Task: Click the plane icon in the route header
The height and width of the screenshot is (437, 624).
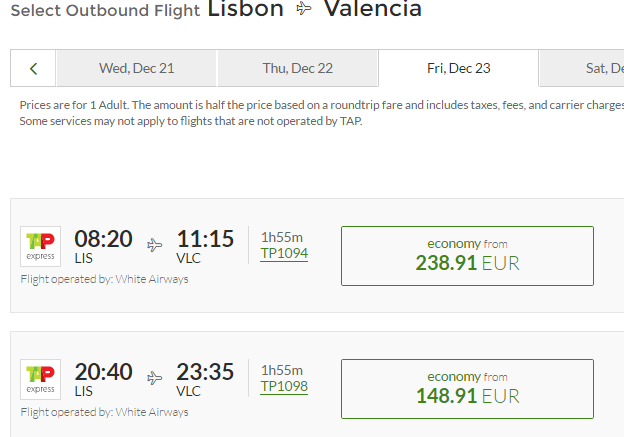Action: click(x=305, y=11)
